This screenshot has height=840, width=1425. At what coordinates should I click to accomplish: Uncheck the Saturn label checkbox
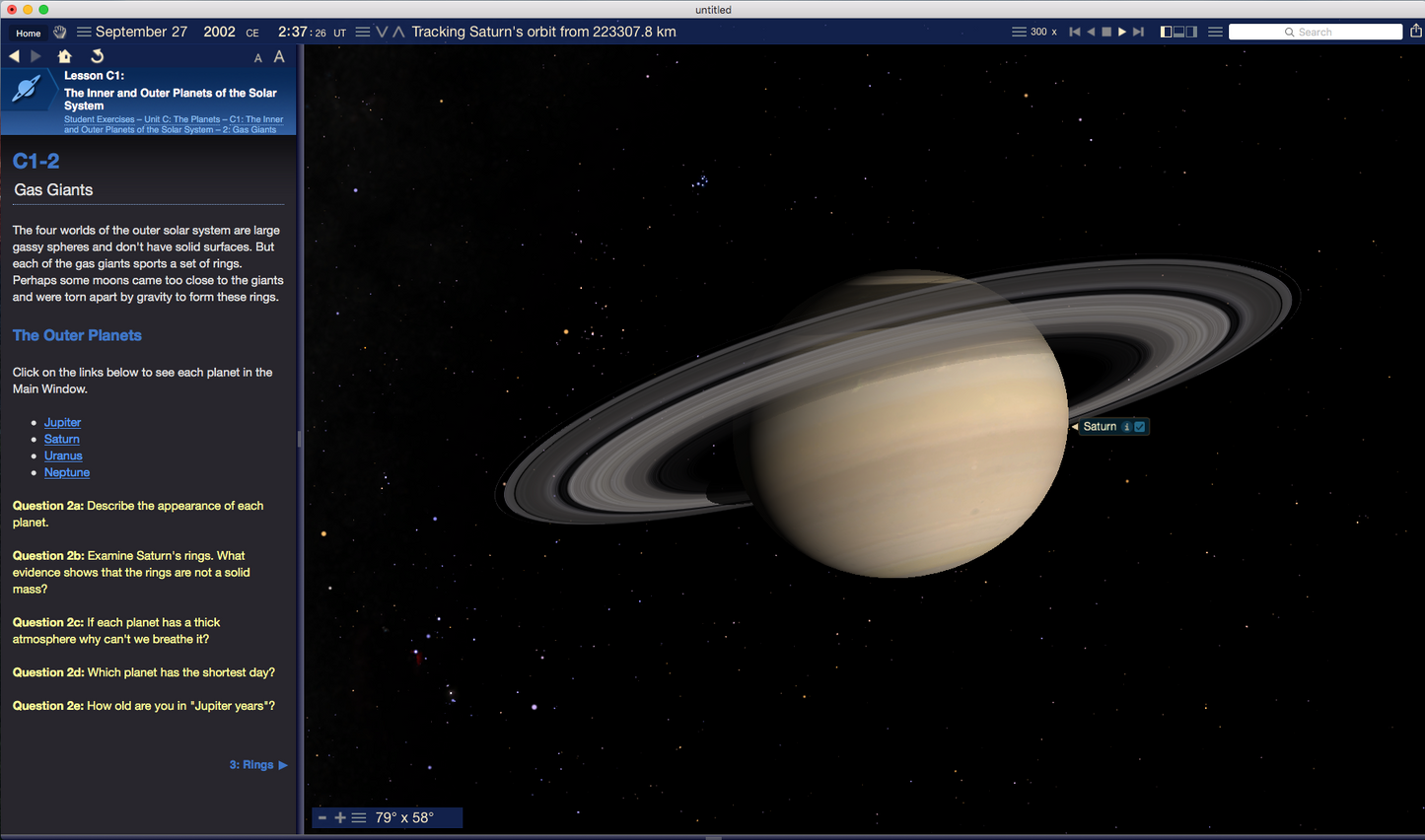1140,427
